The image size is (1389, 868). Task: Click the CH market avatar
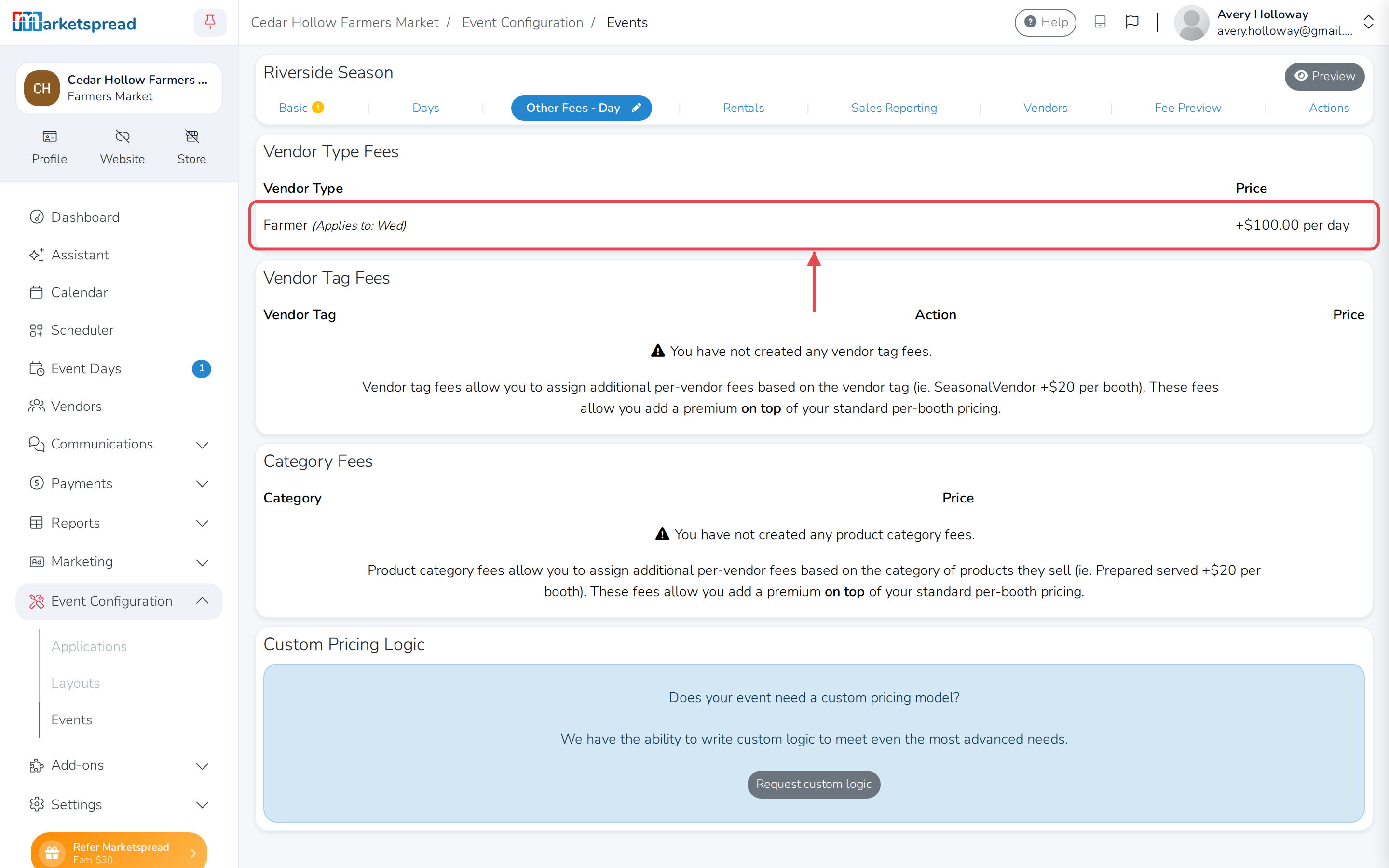pos(42,88)
